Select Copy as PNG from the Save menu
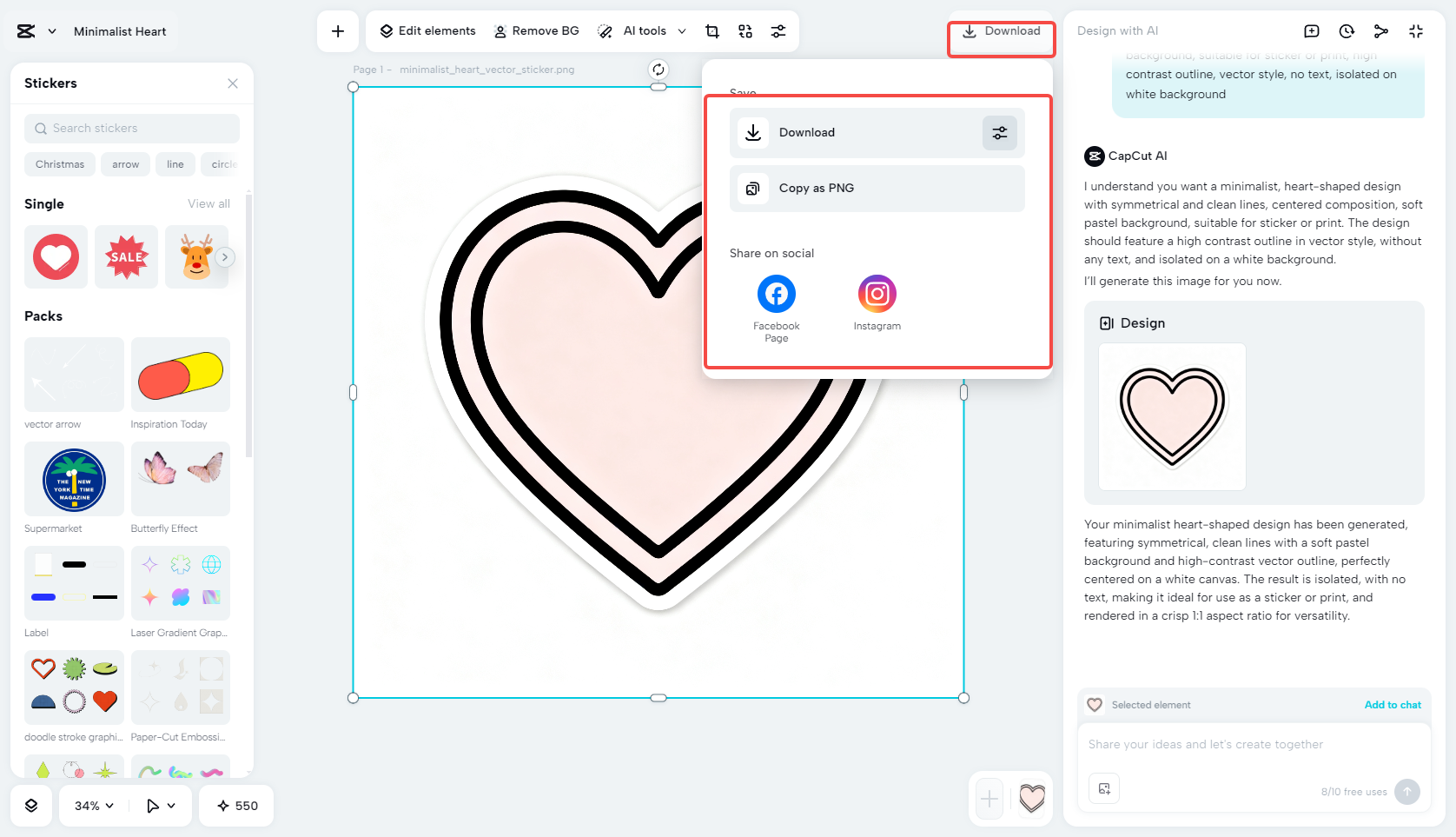 click(x=877, y=188)
